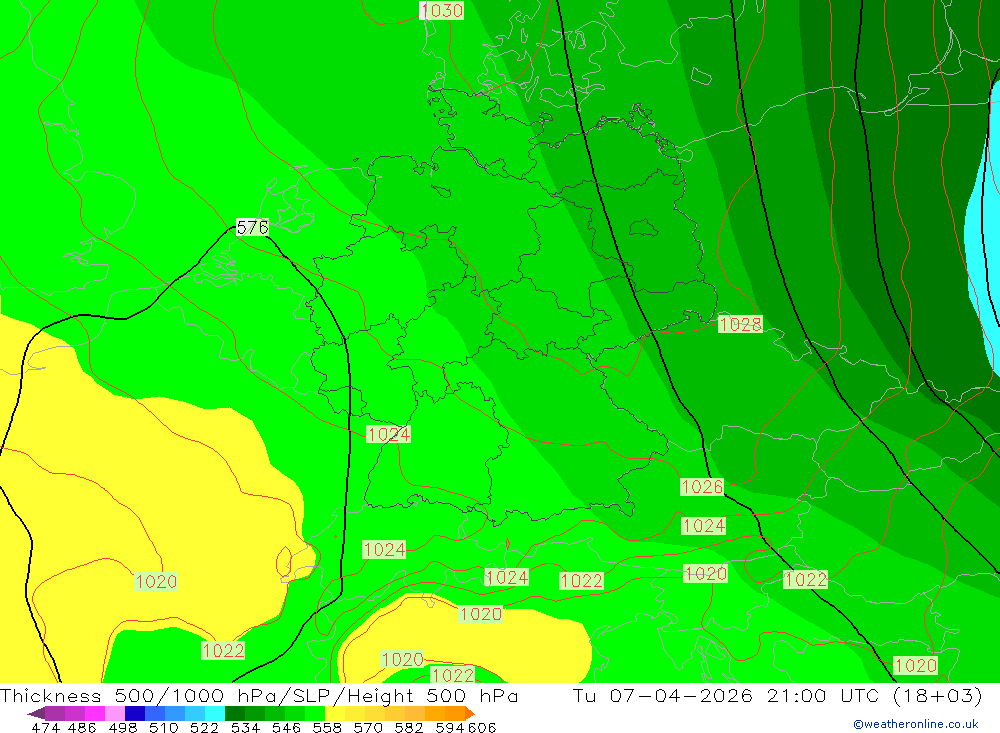
Task: Click the 570 legend value
Action: 368,727
